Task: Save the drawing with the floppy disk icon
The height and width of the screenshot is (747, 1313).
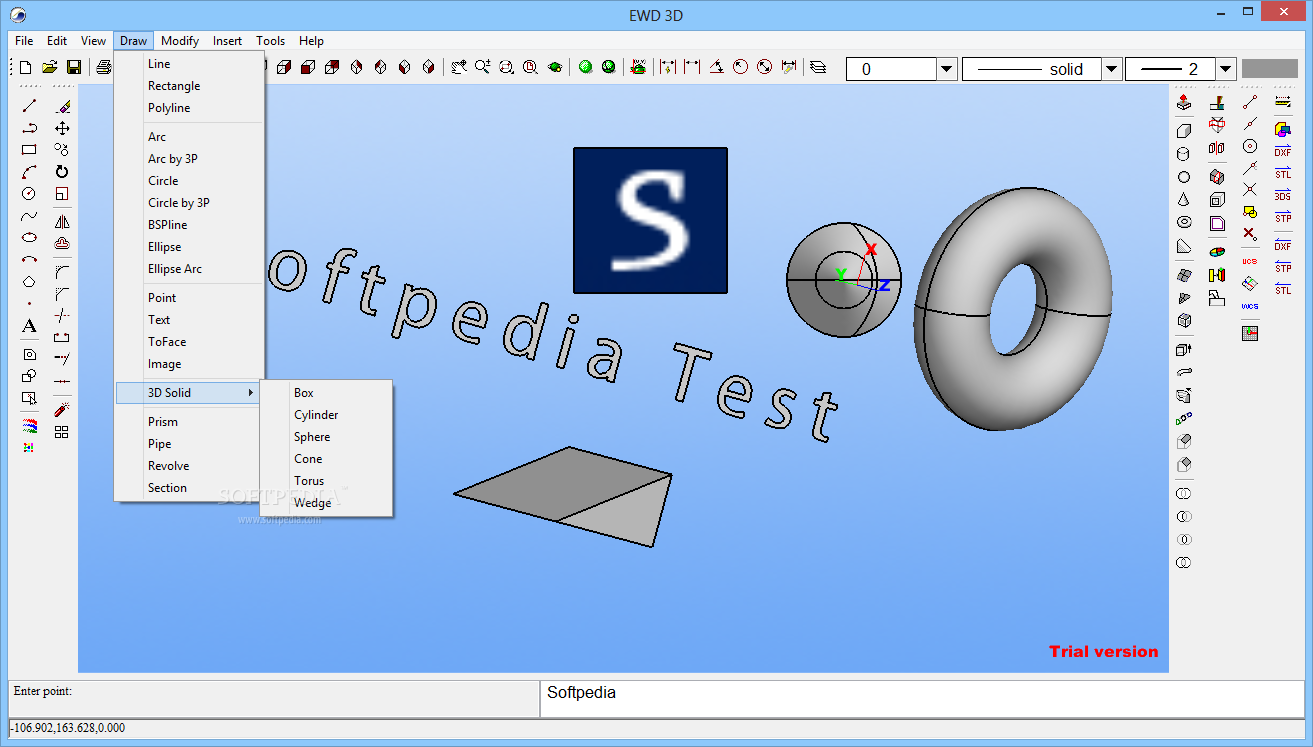Action: 74,67
